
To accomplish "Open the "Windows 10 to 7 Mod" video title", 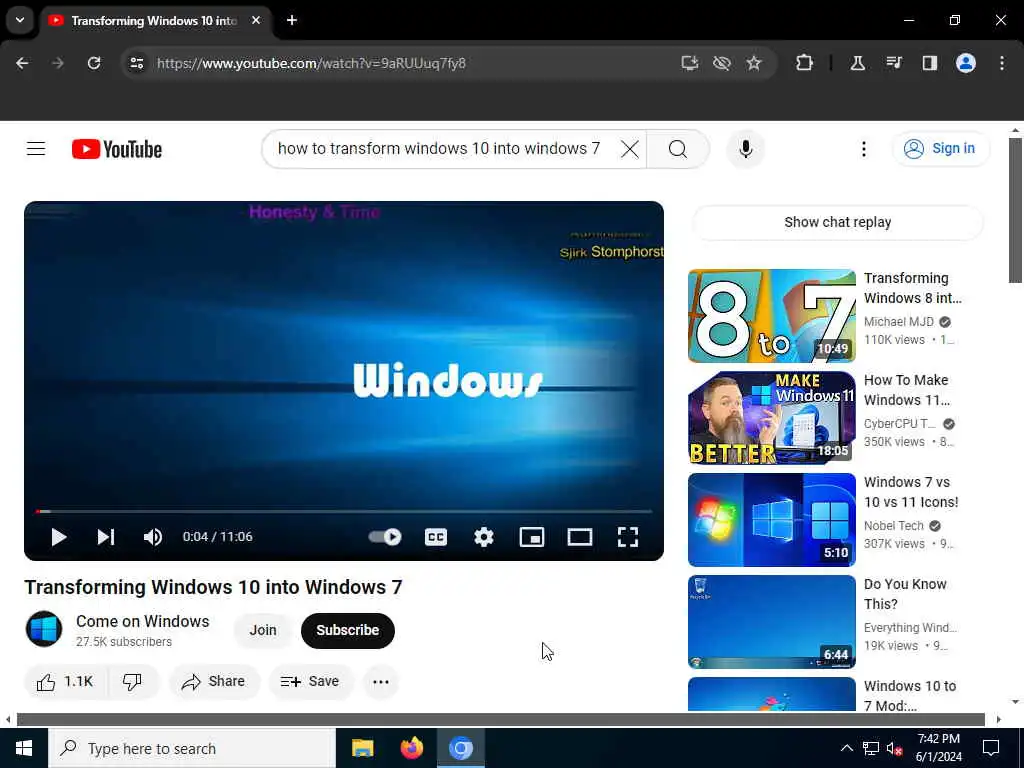I will [x=910, y=696].
